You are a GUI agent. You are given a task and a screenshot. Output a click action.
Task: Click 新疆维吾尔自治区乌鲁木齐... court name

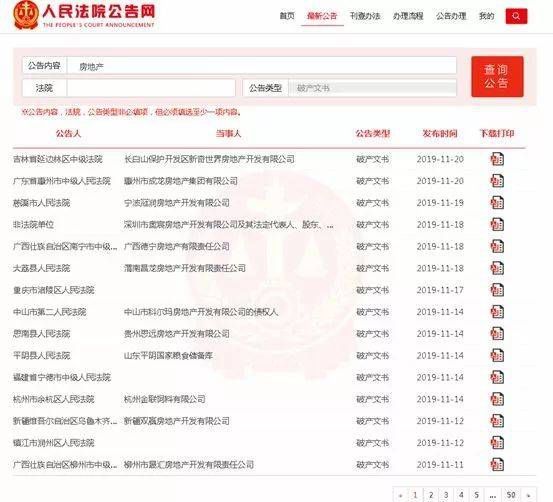[x=65, y=421]
